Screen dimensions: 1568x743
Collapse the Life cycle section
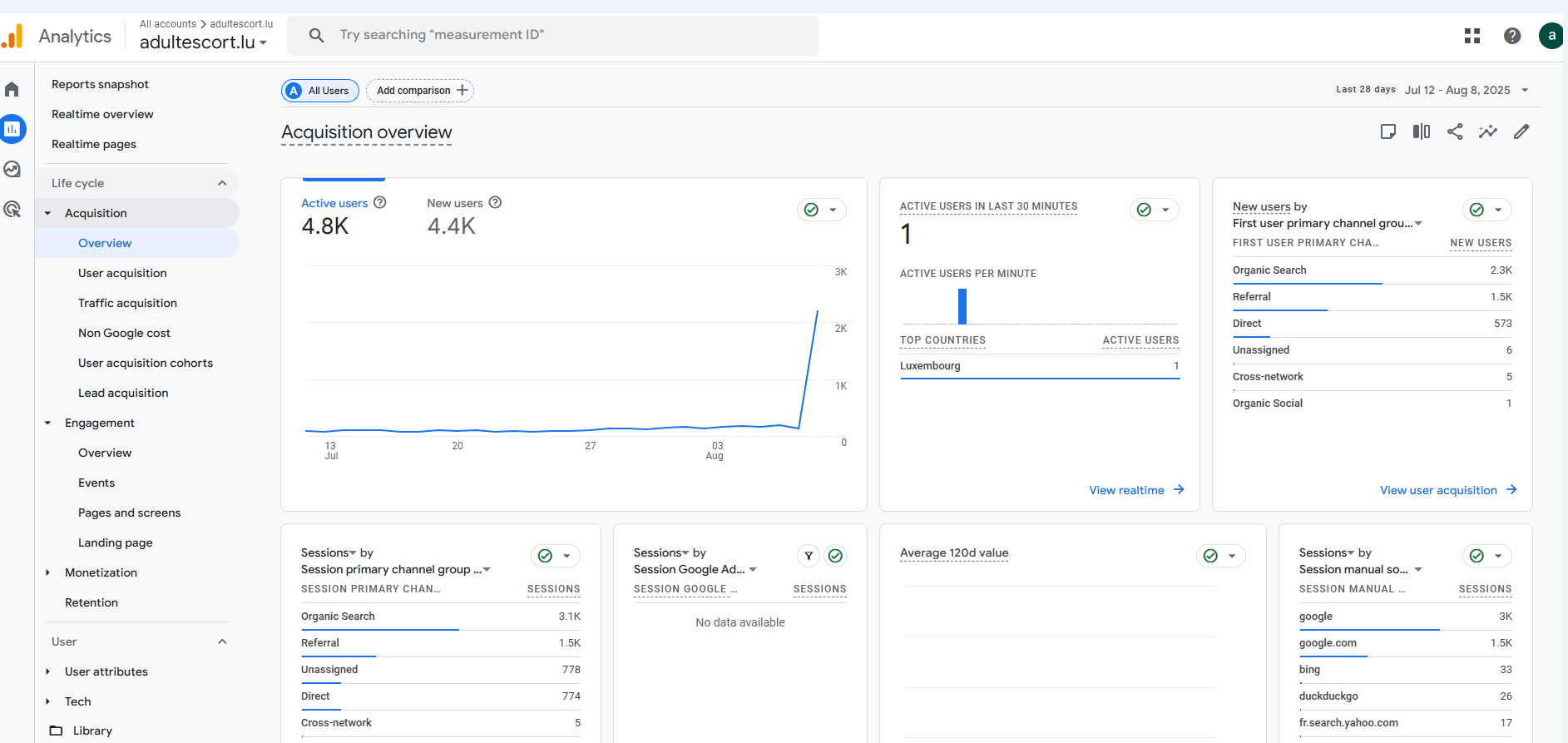click(x=222, y=183)
